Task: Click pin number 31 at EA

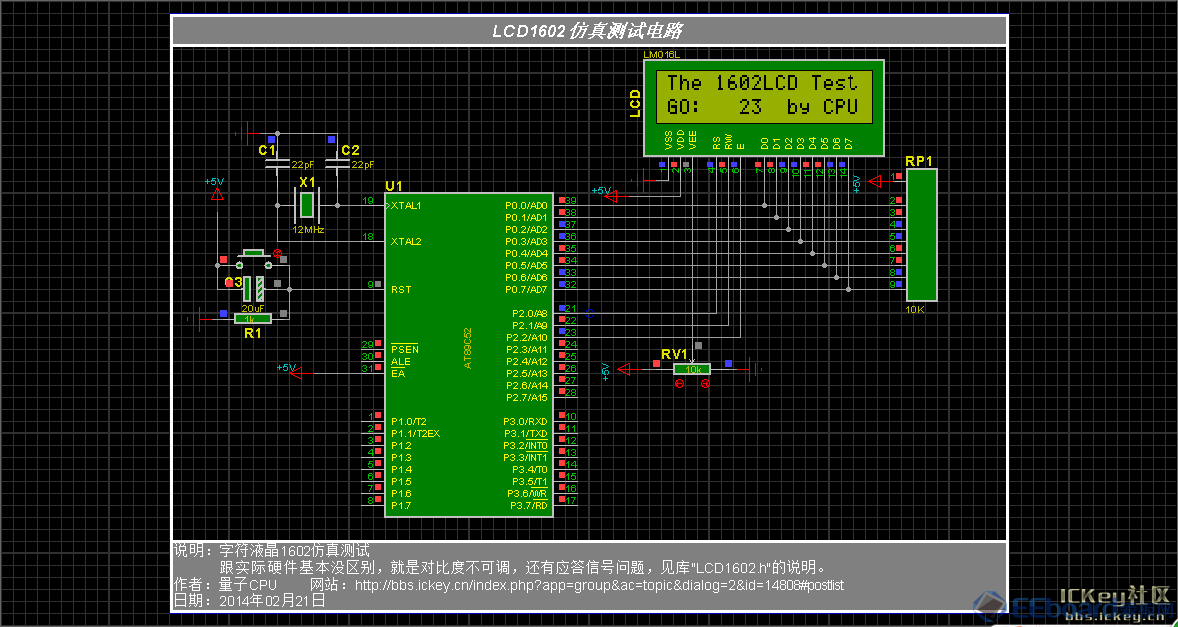Action: [x=367, y=369]
